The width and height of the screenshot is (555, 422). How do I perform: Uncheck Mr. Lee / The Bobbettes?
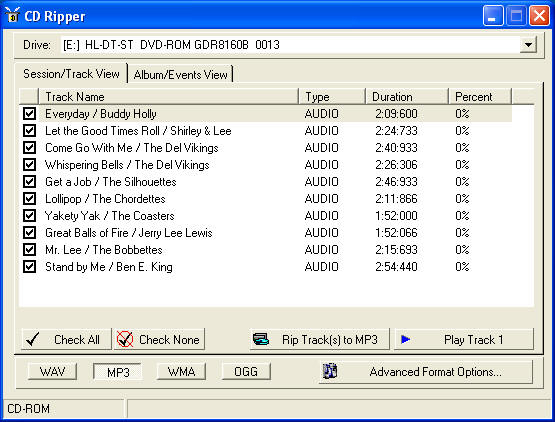point(29,250)
